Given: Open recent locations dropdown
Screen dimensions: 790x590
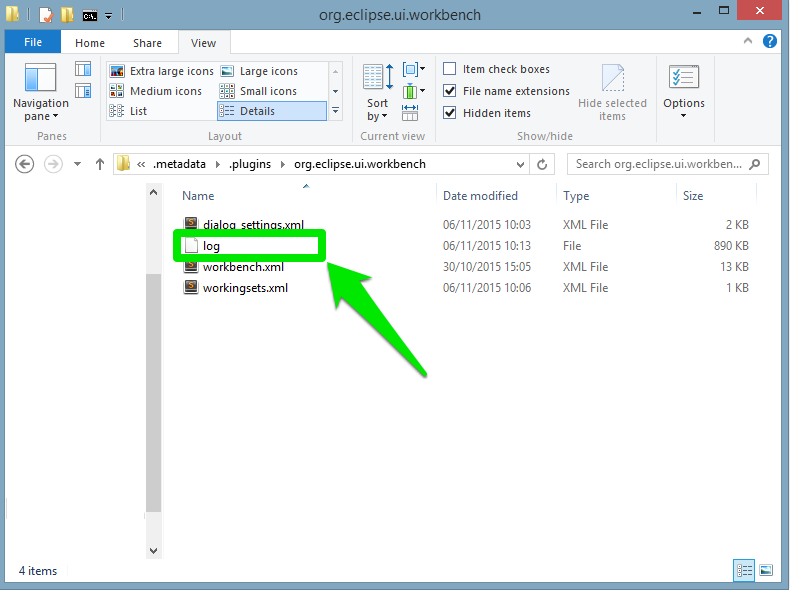Looking at the screenshot, I should click(x=78, y=164).
